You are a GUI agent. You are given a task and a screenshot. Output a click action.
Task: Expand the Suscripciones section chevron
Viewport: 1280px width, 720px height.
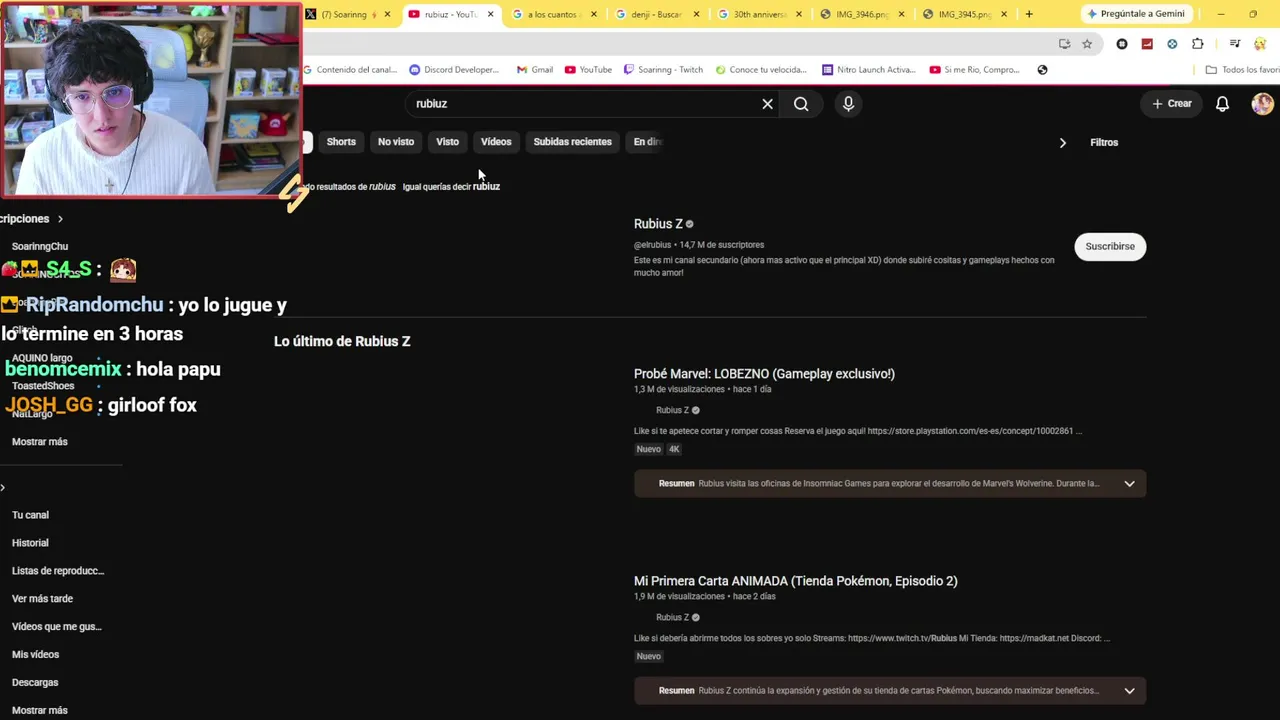click(60, 219)
